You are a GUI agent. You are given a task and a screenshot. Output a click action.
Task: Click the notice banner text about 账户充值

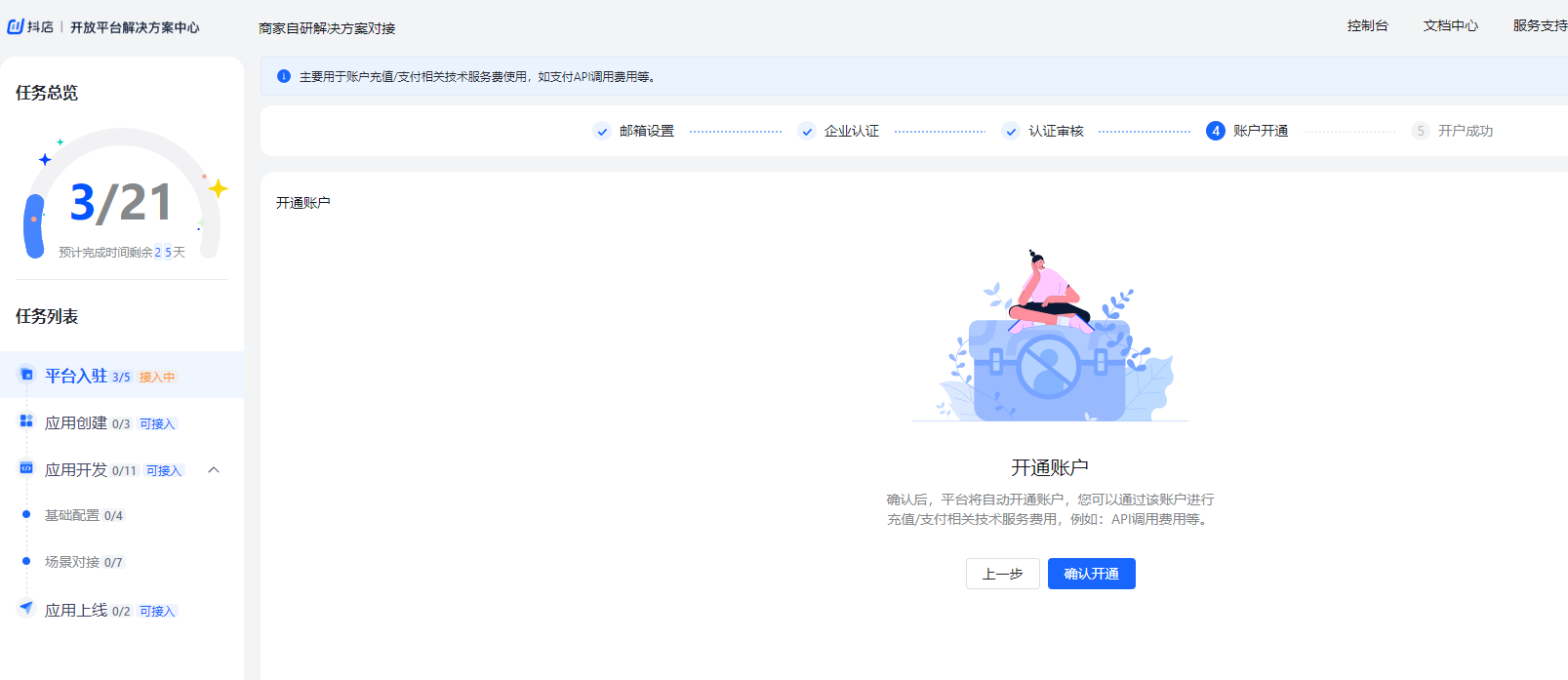point(478,76)
